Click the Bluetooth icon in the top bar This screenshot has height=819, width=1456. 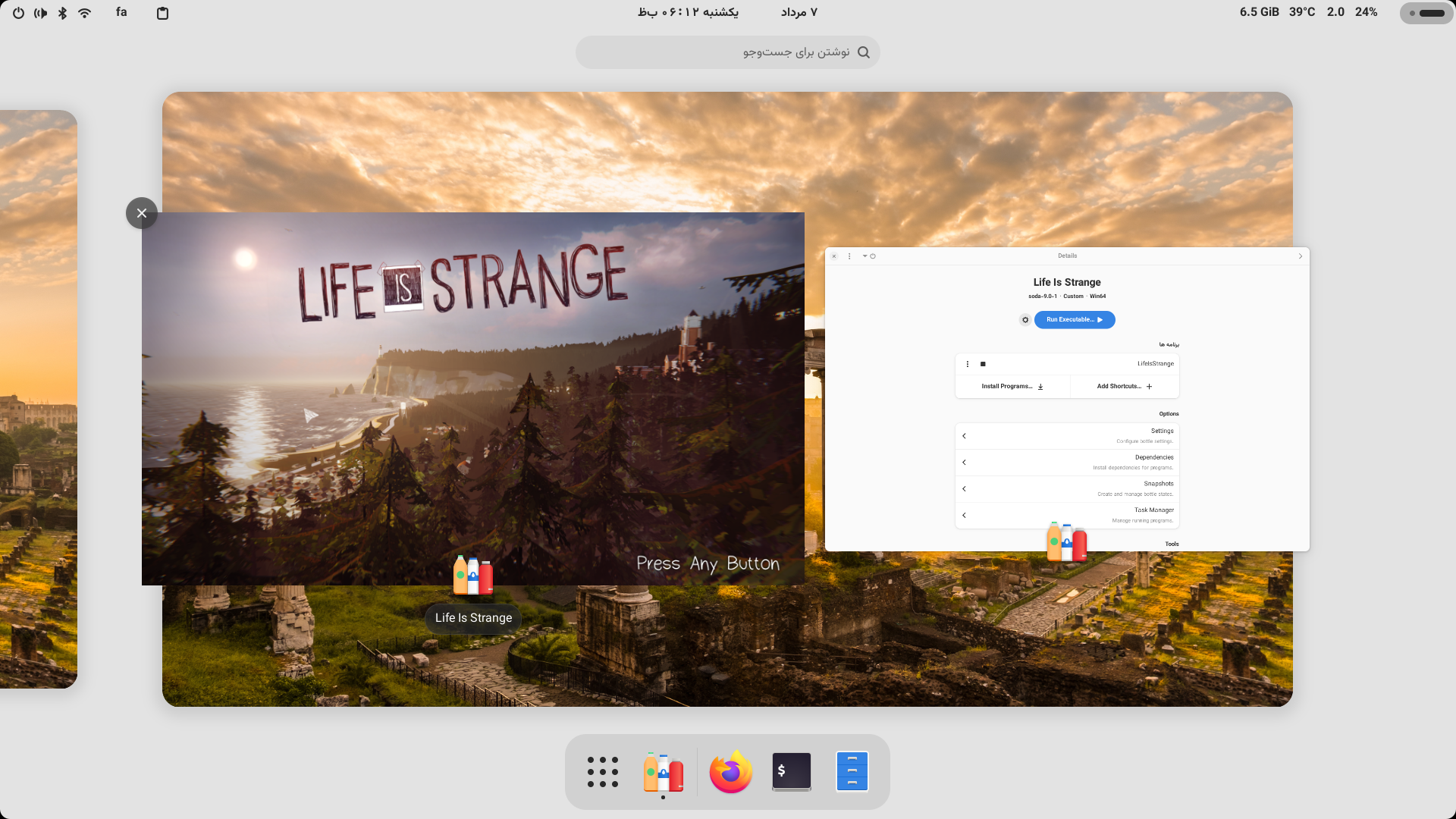point(63,13)
